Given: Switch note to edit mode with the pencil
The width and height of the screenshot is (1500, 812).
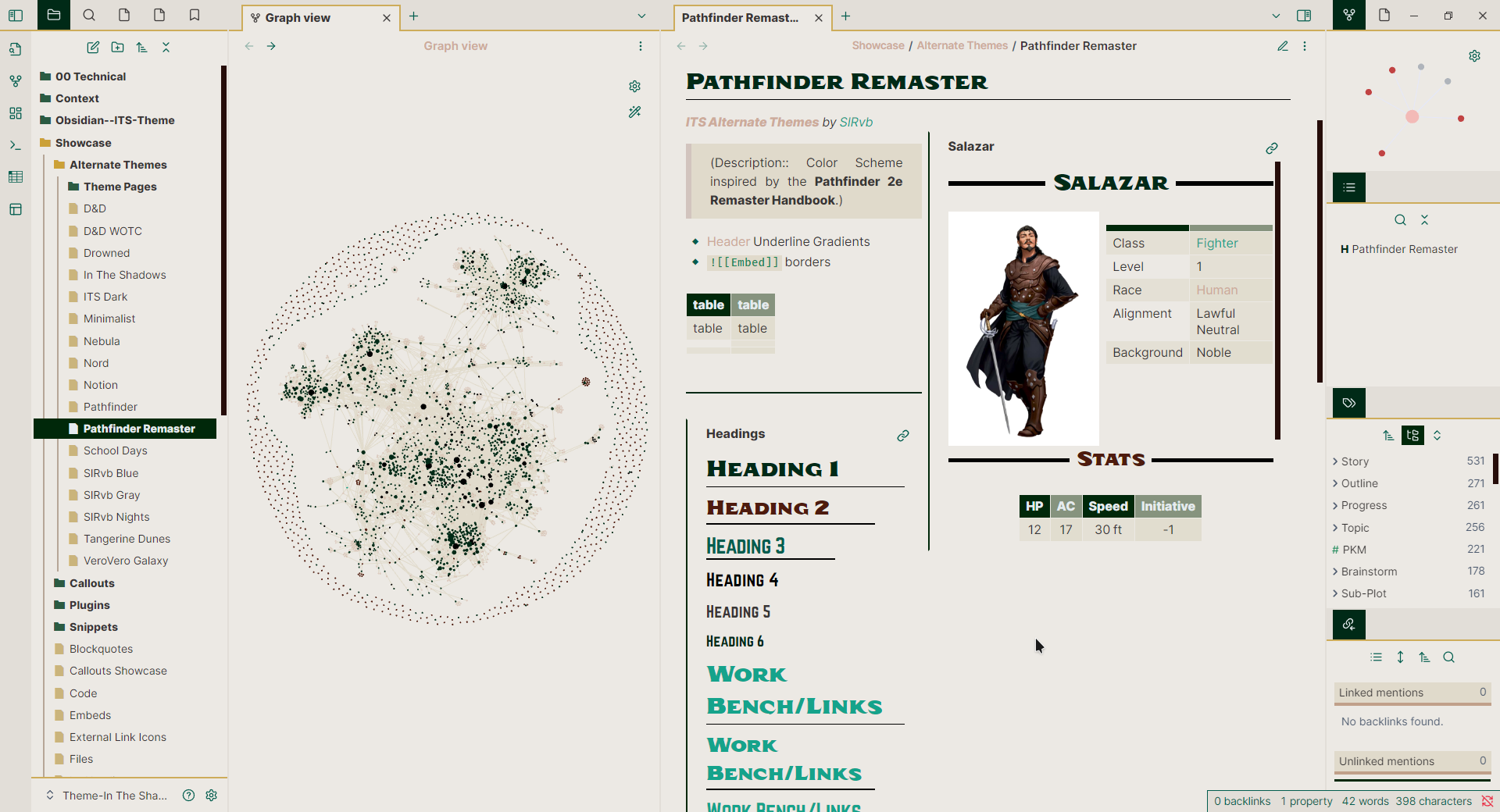Looking at the screenshot, I should (x=1282, y=46).
